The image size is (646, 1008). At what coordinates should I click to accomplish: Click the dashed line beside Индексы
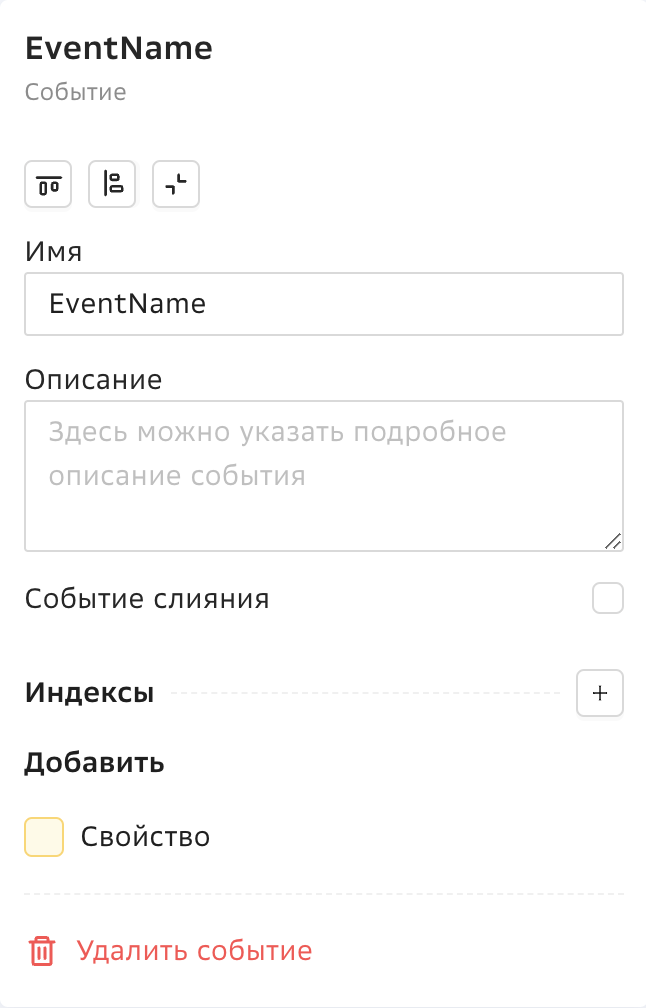tap(365, 693)
